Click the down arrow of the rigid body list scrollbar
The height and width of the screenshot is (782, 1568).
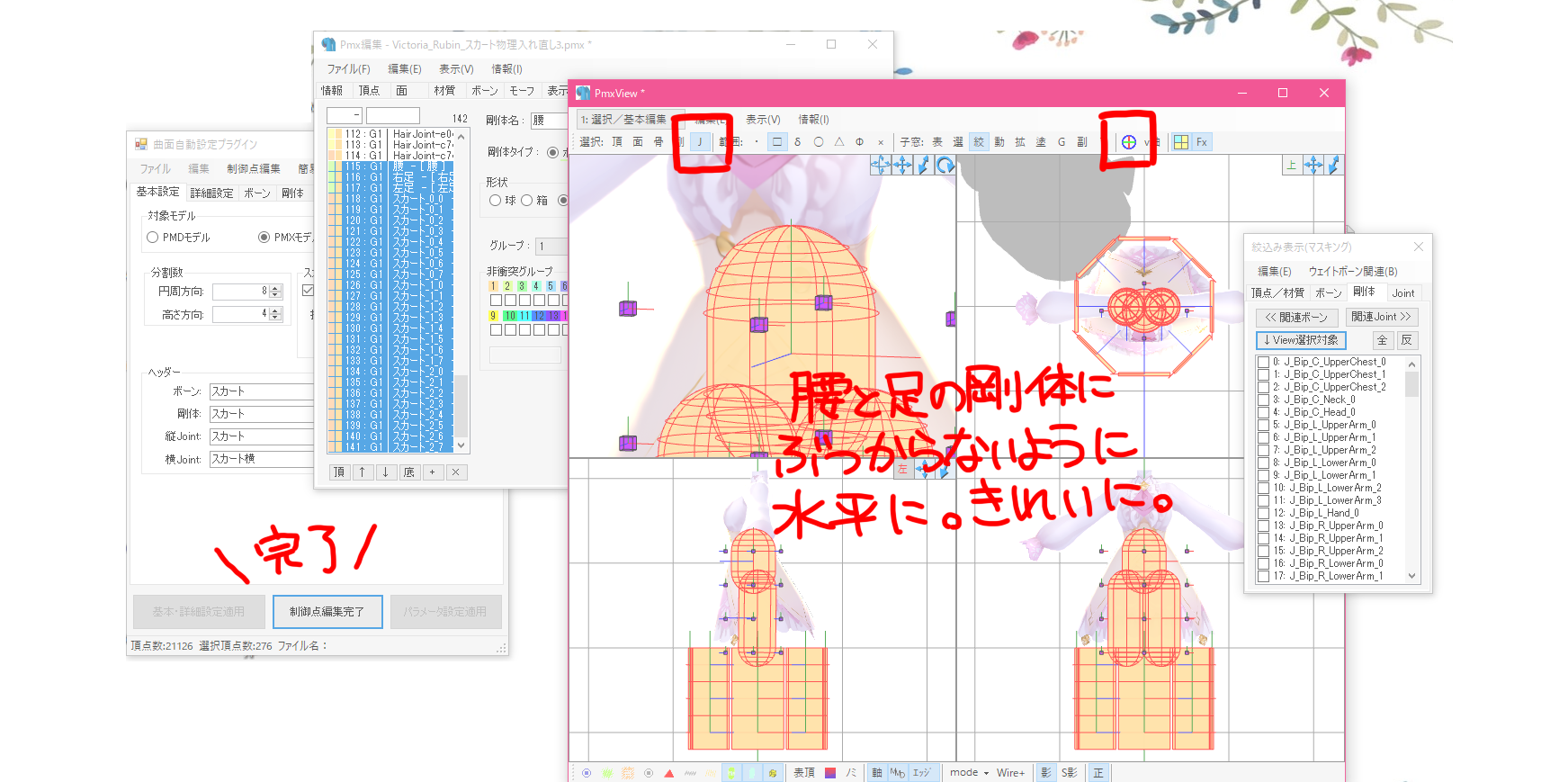(x=461, y=445)
